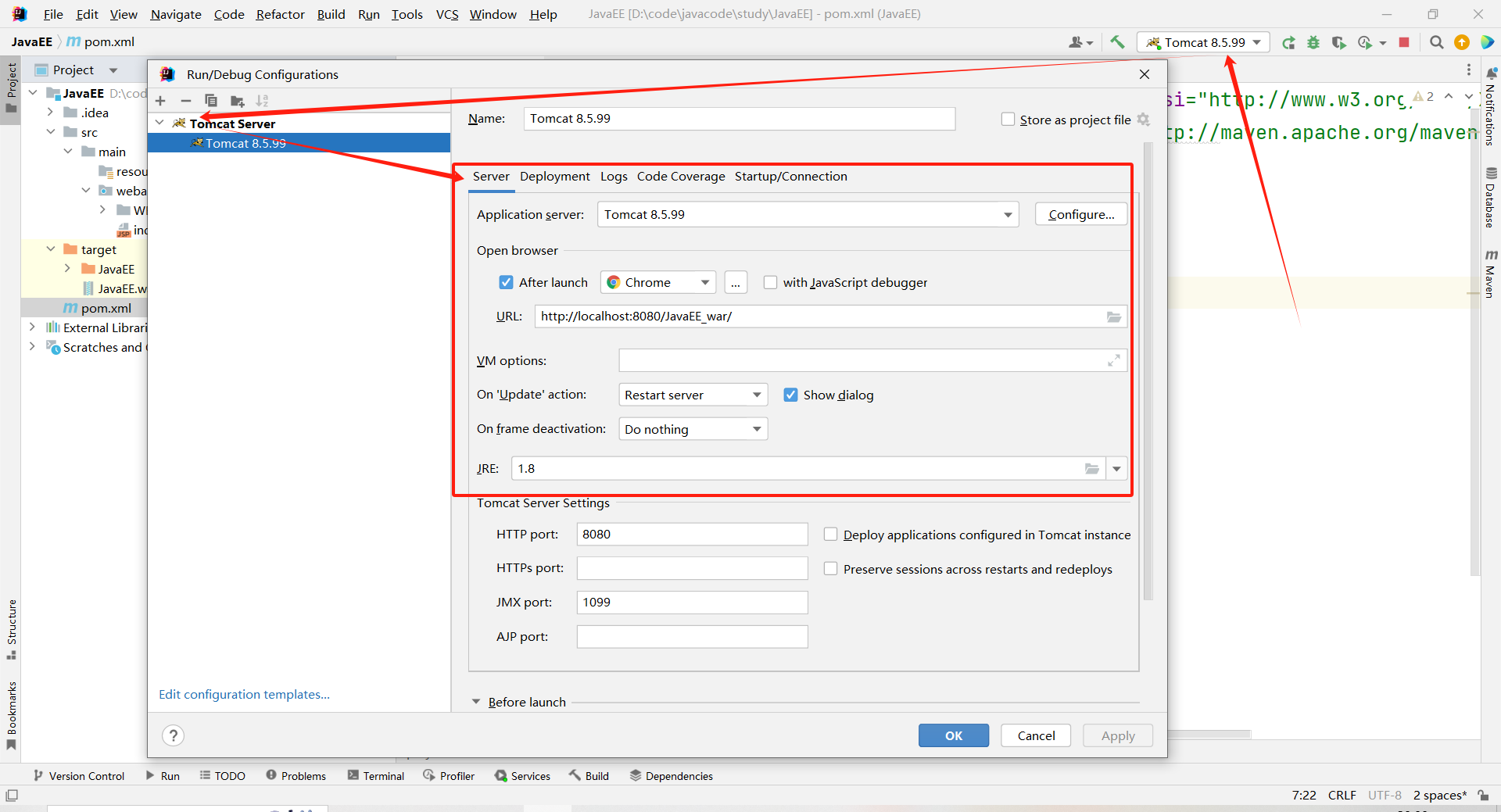
Task: Run with the Profiler clock icon
Action: (x=1366, y=42)
